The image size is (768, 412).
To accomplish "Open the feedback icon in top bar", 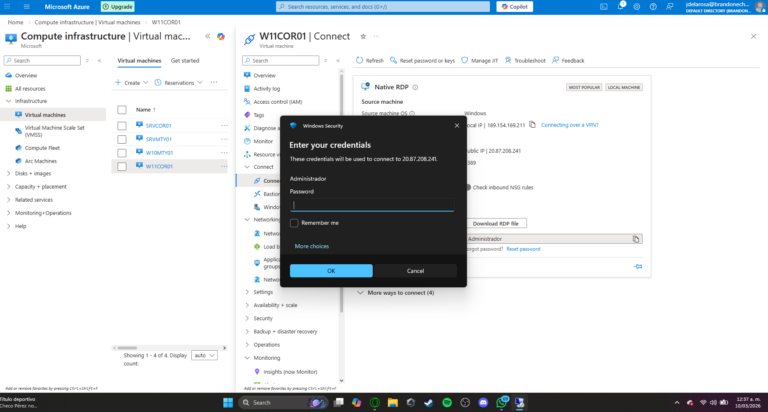I will (x=669, y=6).
